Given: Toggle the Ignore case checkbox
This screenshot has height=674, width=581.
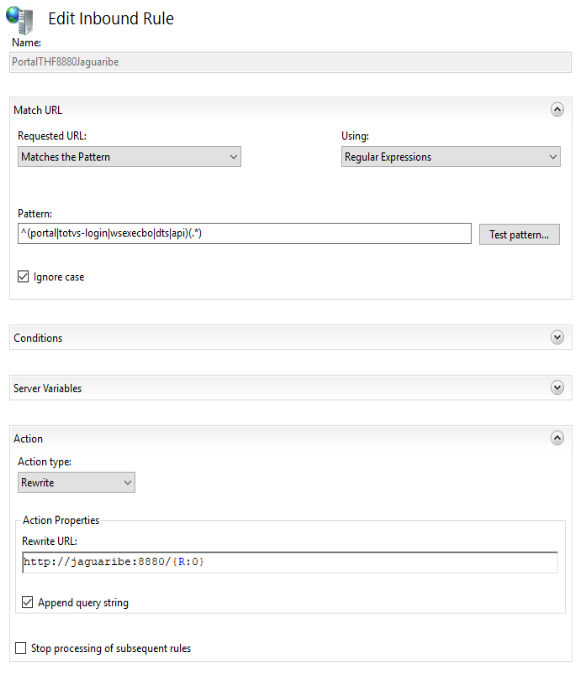Looking at the screenshot, I should click(x=23, y=276).
